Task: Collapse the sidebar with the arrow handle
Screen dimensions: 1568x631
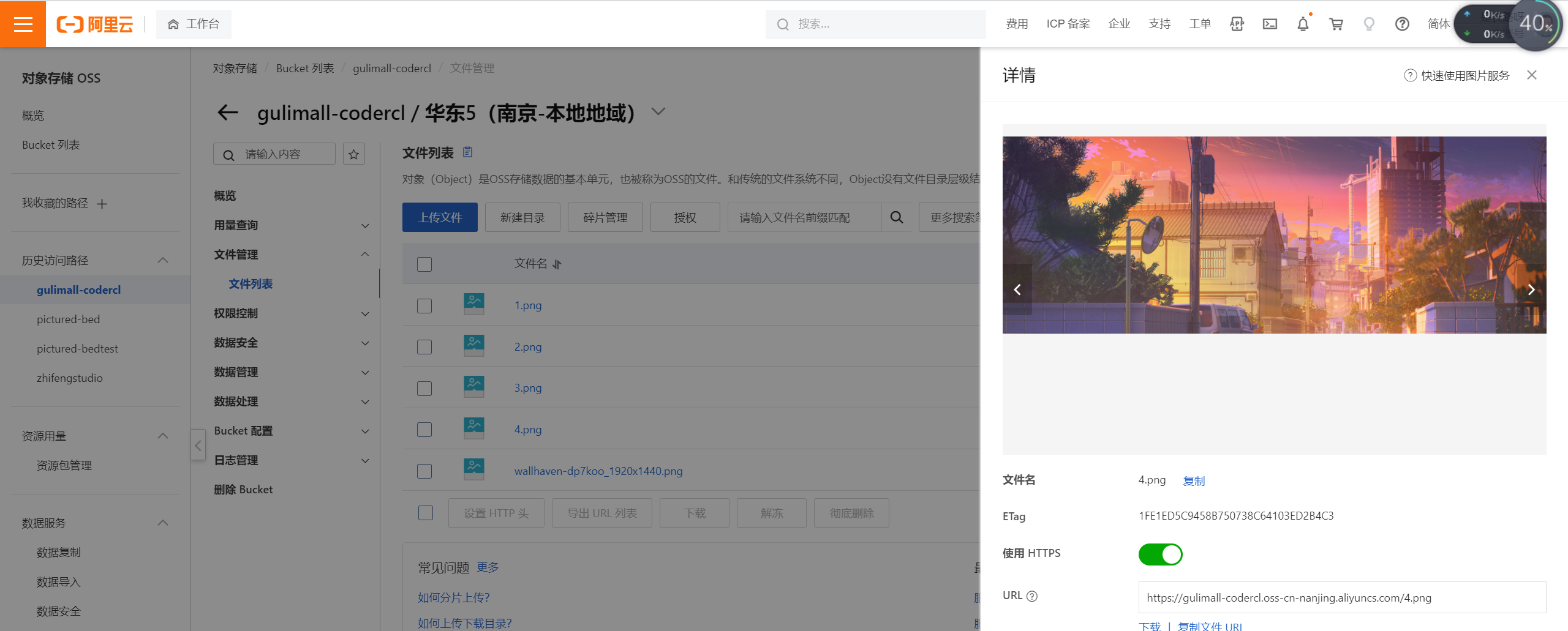Action: click(x=198, y=446)
